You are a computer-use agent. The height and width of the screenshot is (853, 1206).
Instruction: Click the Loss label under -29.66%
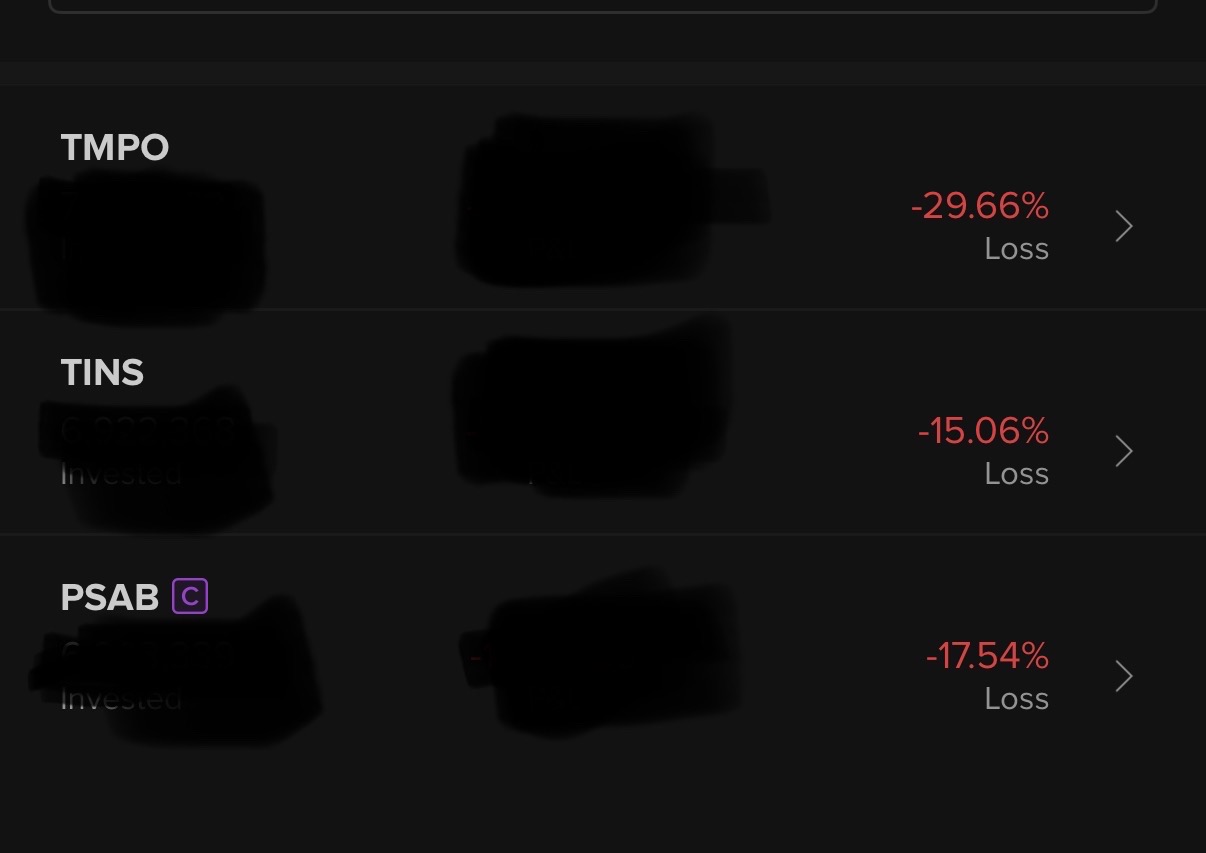click(1016, 249)
